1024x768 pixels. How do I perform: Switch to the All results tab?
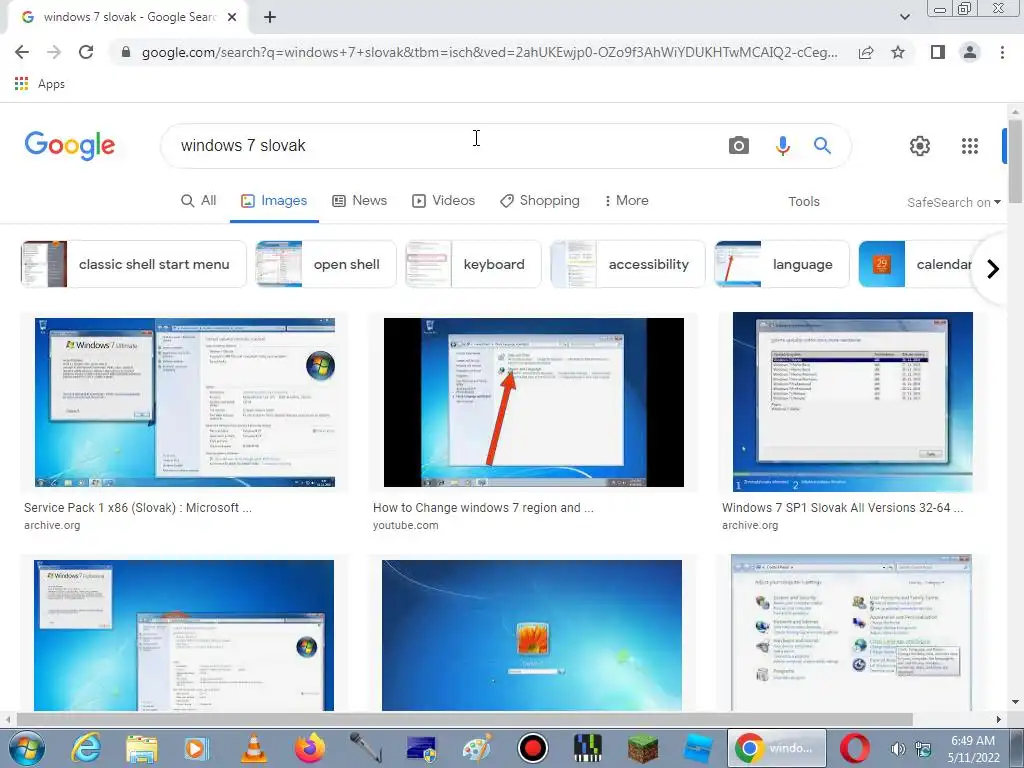tap(199, 200)
